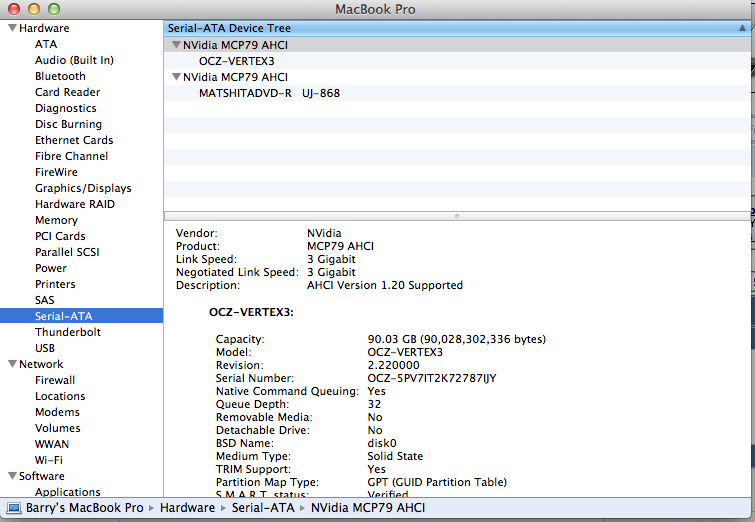Click the Hardware category label
This screenshot has height=522, width=755.
44,28
